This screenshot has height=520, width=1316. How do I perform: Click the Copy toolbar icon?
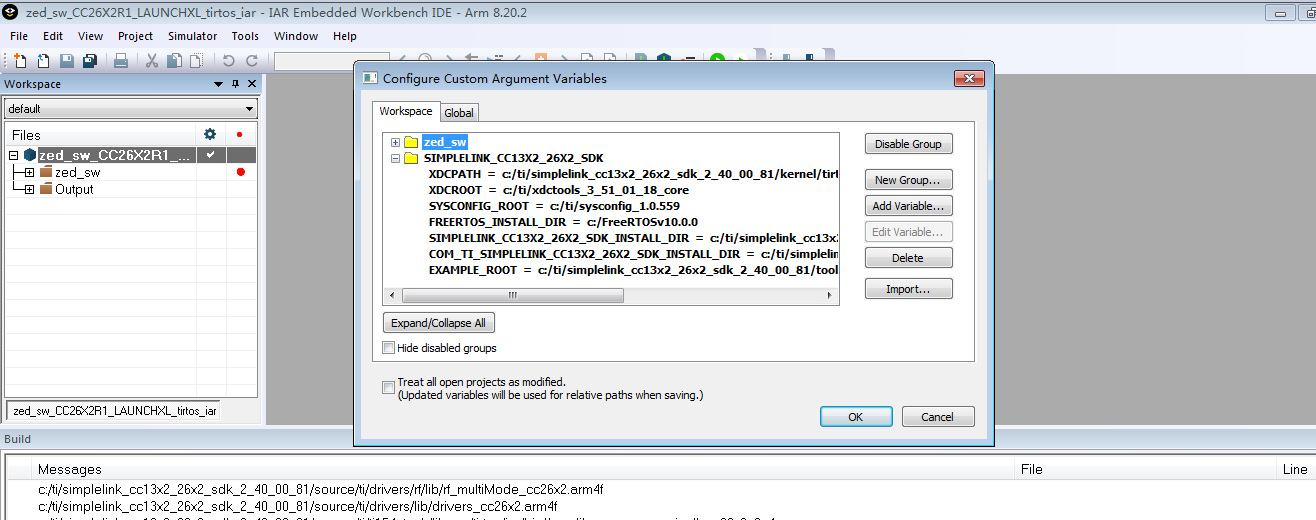(174, 61)
